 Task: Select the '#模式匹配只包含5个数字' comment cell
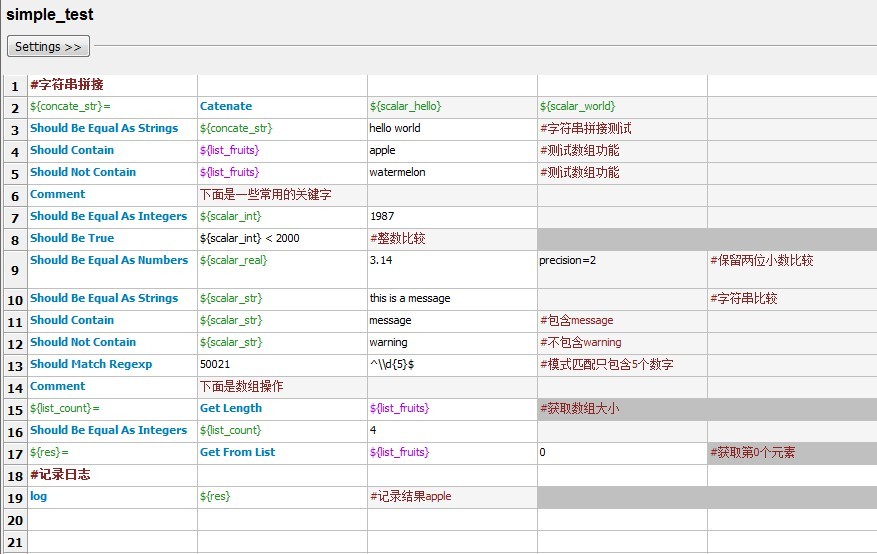click(623, 365)
